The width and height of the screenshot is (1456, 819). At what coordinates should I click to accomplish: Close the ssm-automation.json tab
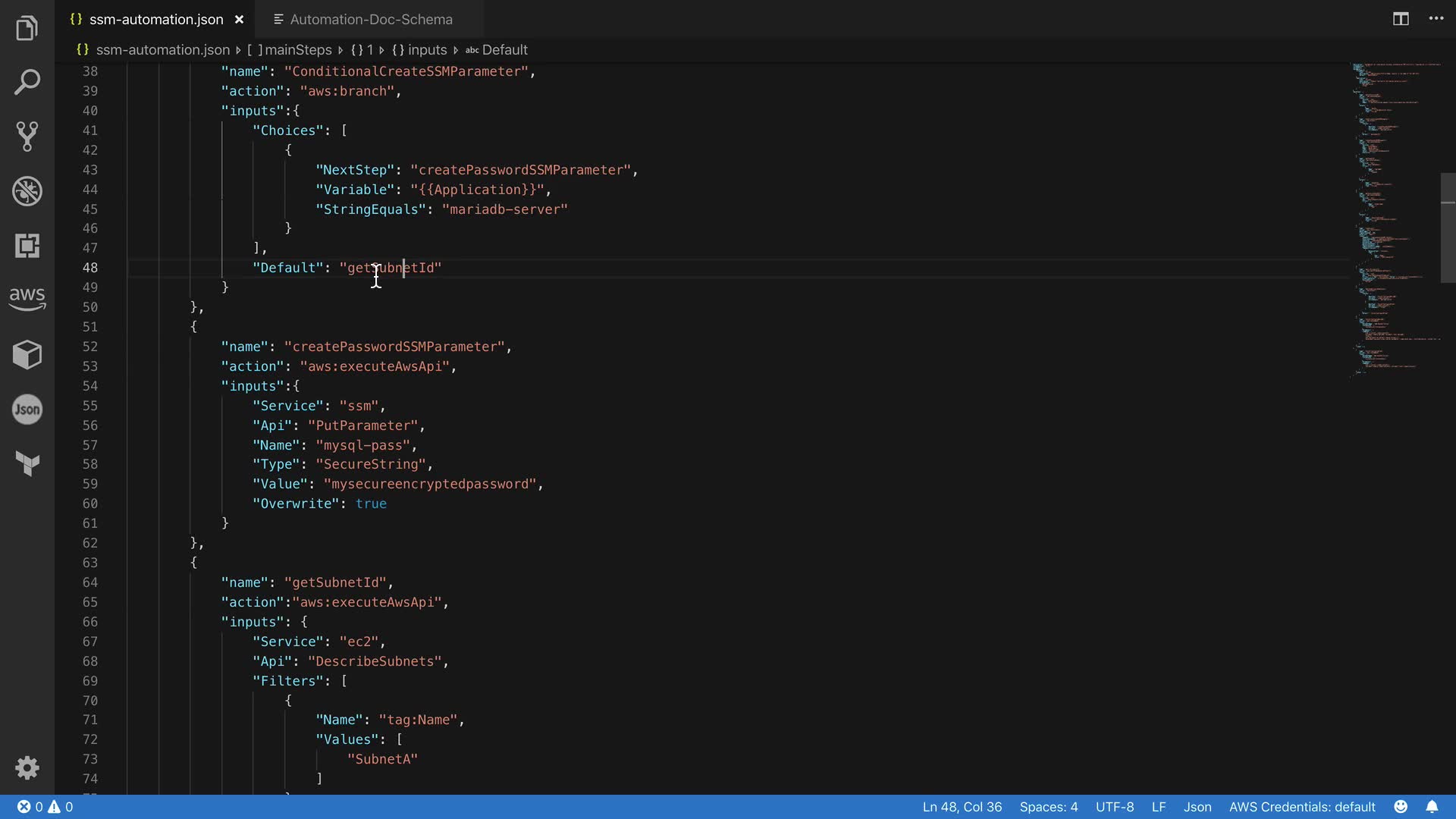[239, 20]
